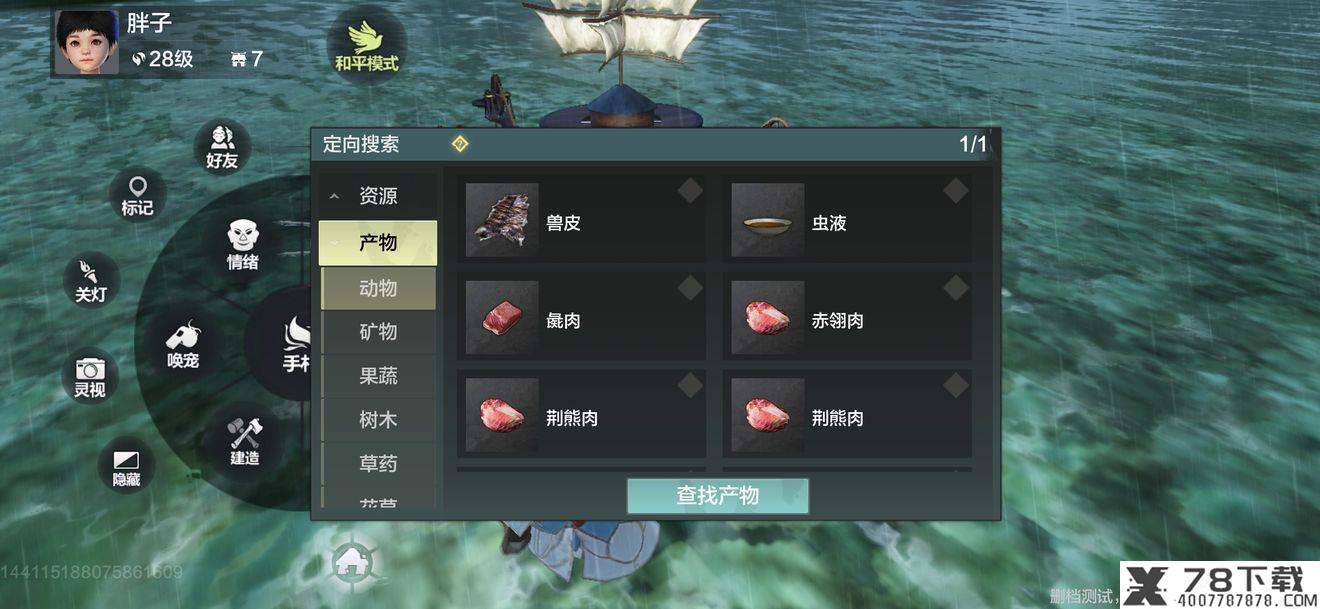
Task: Select the 动物 subcategory
Action: [x=378, y=288]
